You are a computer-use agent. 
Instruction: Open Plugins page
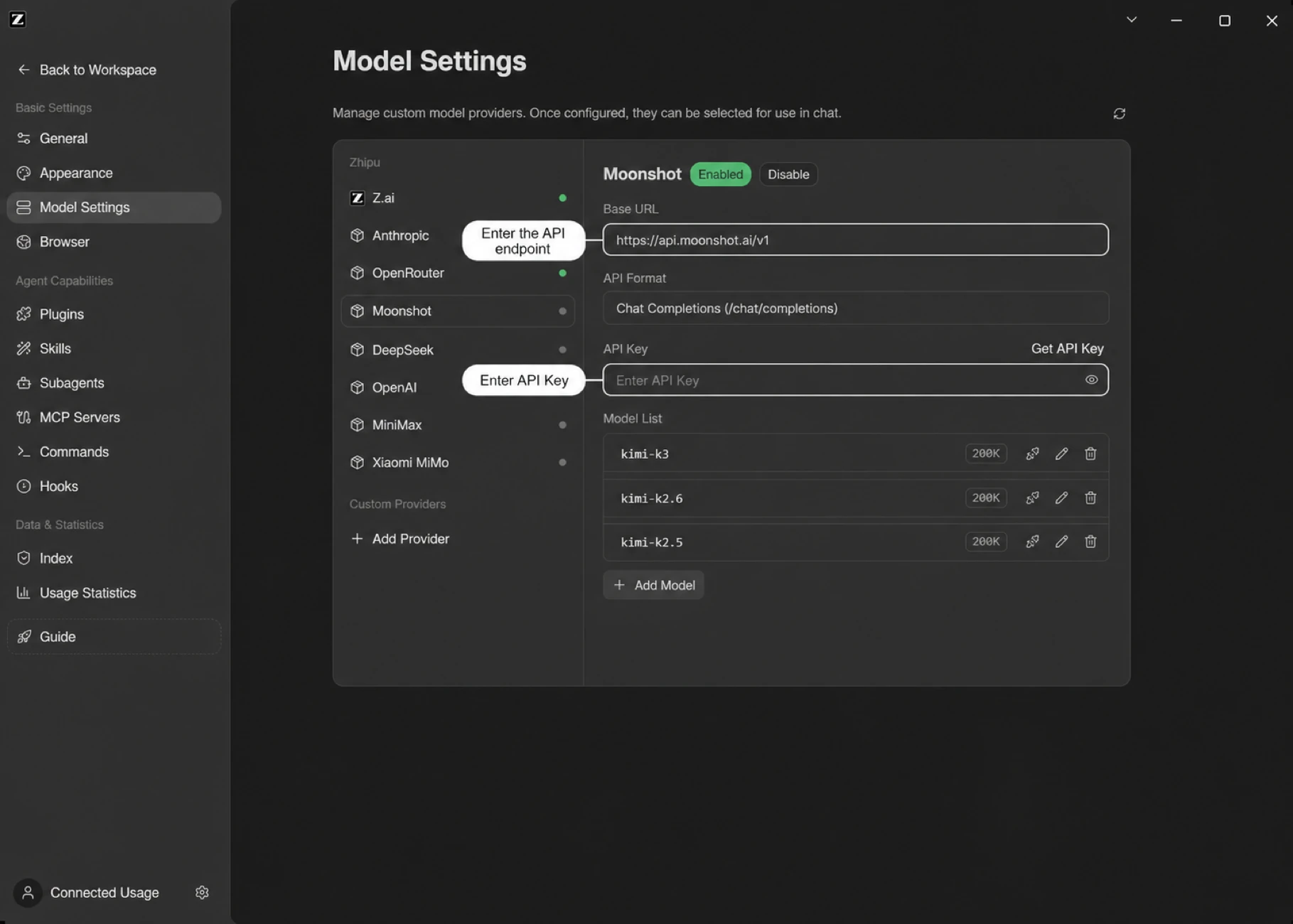114,314
